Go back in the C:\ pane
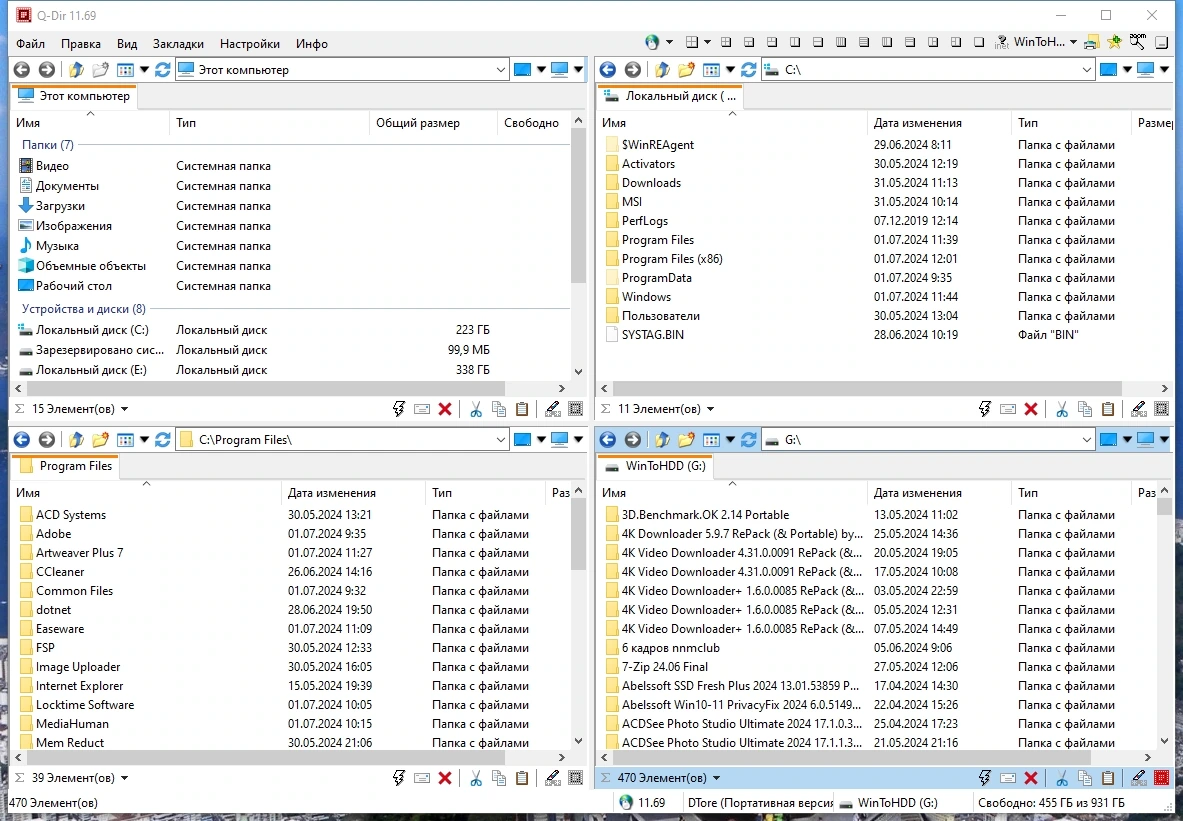The height and width of the screenshot is (821, 1183). point(607,69)
